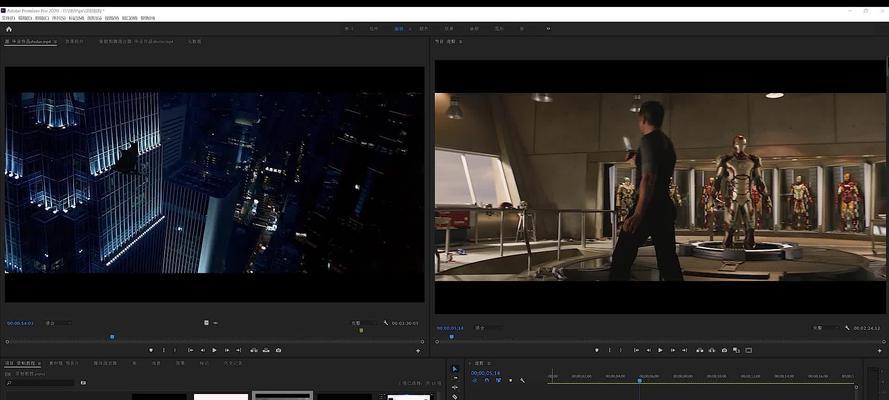
Task: Add marker in the Source monitor
Action: click(151, 350)
